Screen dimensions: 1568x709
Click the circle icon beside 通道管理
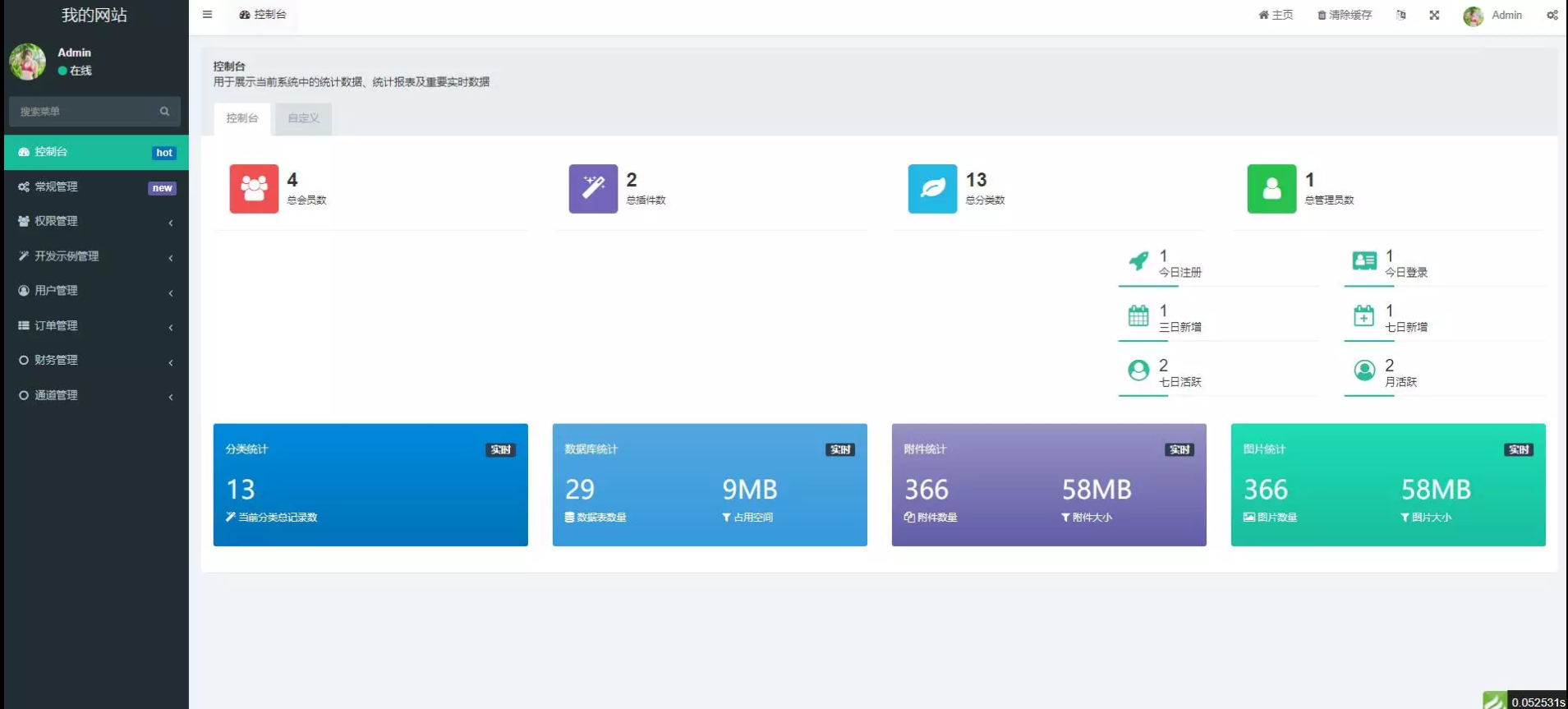[24, 395]
